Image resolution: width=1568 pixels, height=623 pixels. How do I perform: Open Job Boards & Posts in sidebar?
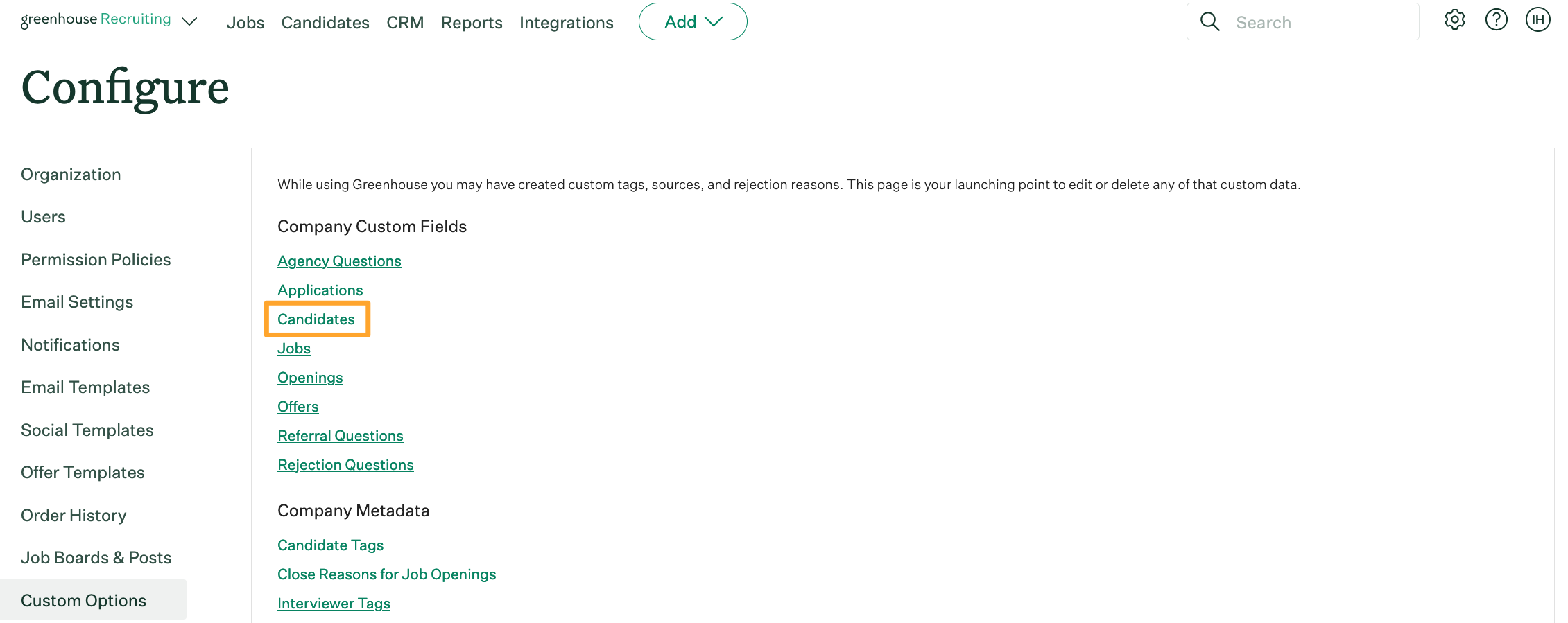coord(96,558)
